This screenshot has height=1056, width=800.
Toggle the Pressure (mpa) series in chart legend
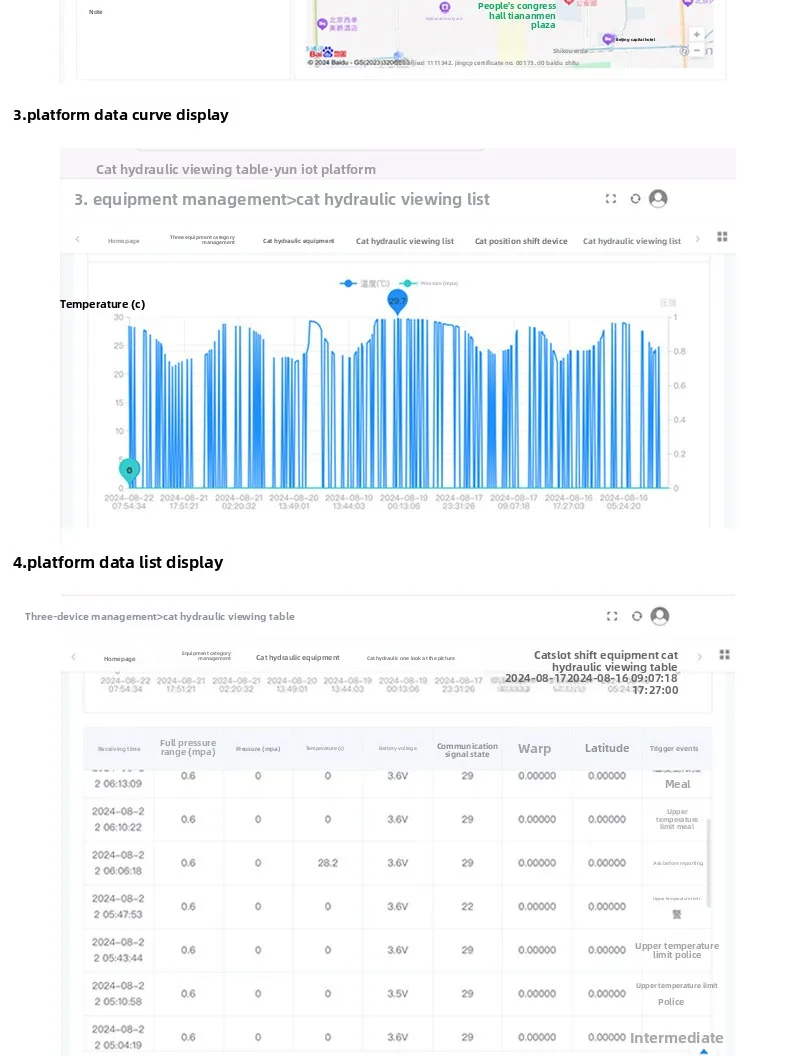[x=429, y=284]
